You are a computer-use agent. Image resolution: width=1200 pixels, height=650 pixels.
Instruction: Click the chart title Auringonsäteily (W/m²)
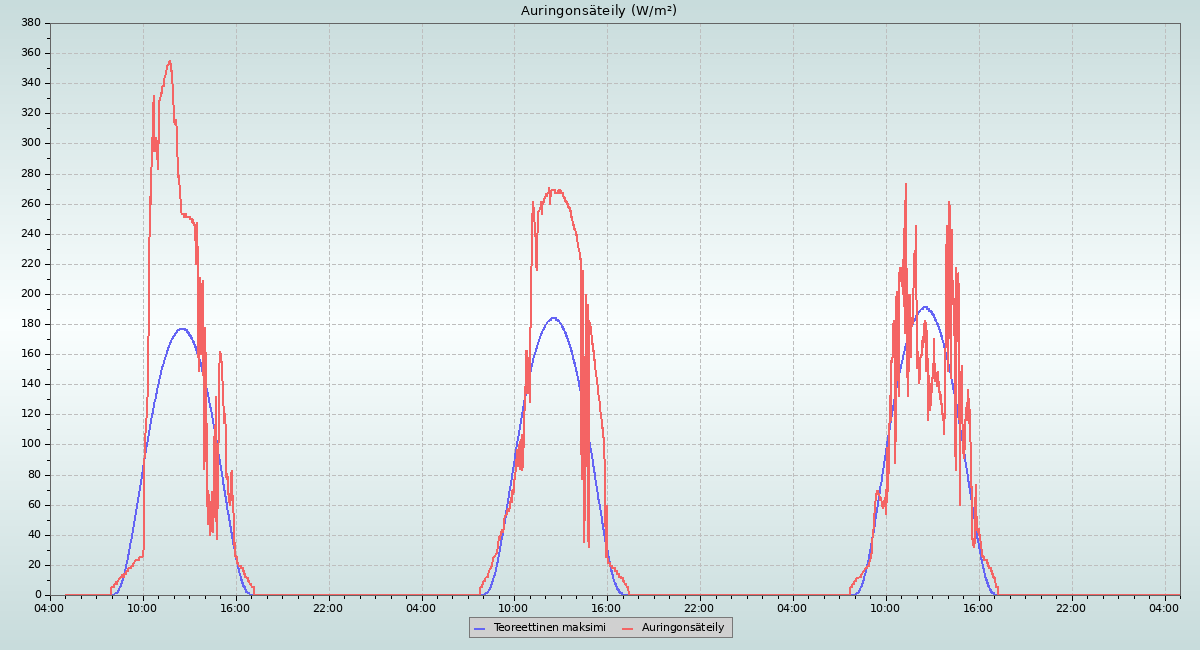pos(598,10)
